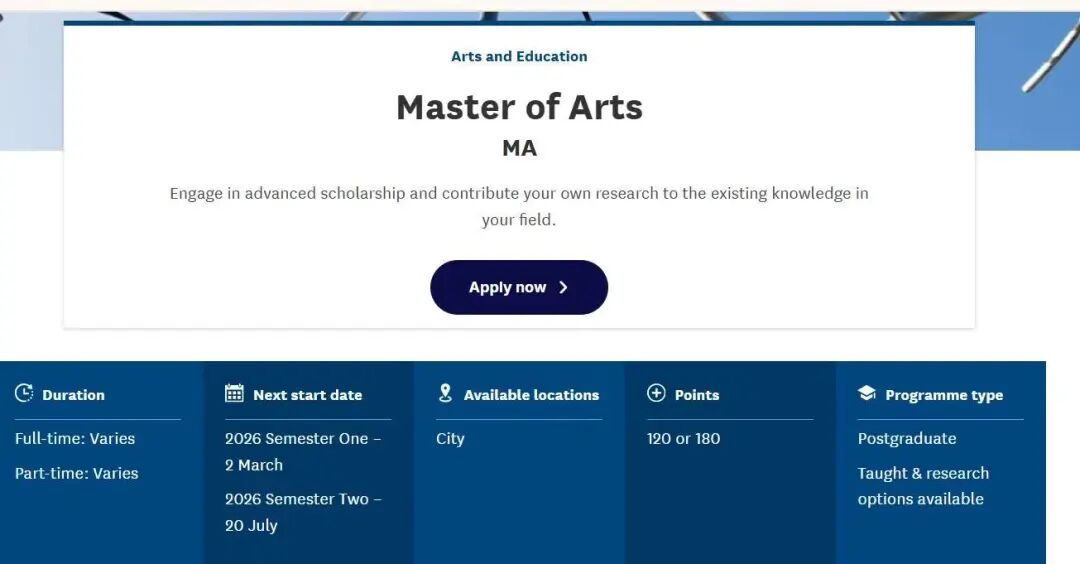Click the calendar icon beside Next start date
1080x564 pixels.
tap(234, 394)
